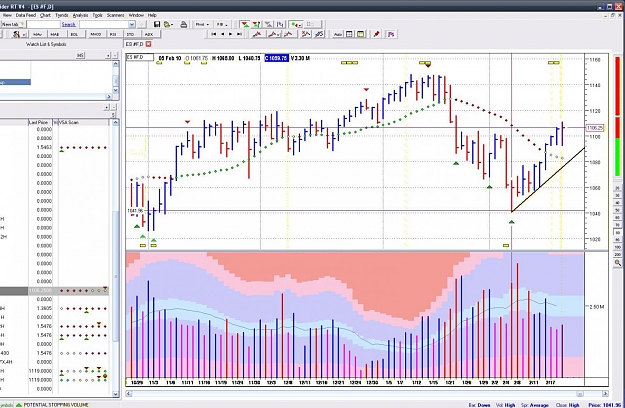
Task: Click the purple Ps toolbar icon
Action: click(x=391, y=35)
